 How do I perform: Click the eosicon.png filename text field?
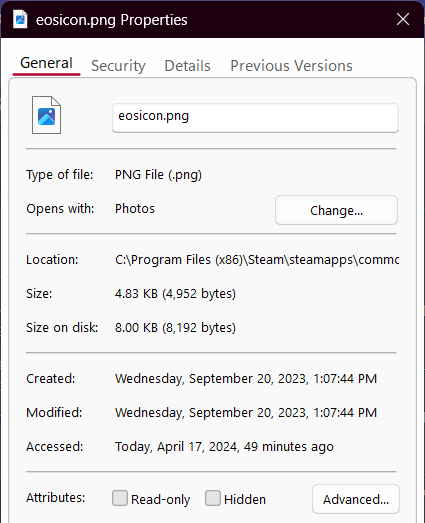pos(256,118)
